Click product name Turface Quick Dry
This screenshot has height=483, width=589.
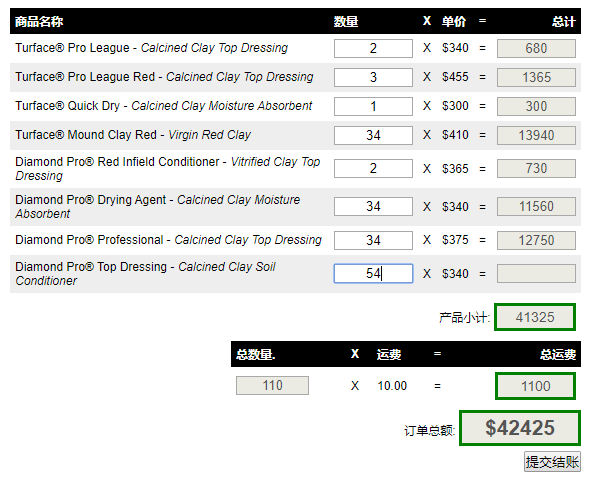point(163,106)
